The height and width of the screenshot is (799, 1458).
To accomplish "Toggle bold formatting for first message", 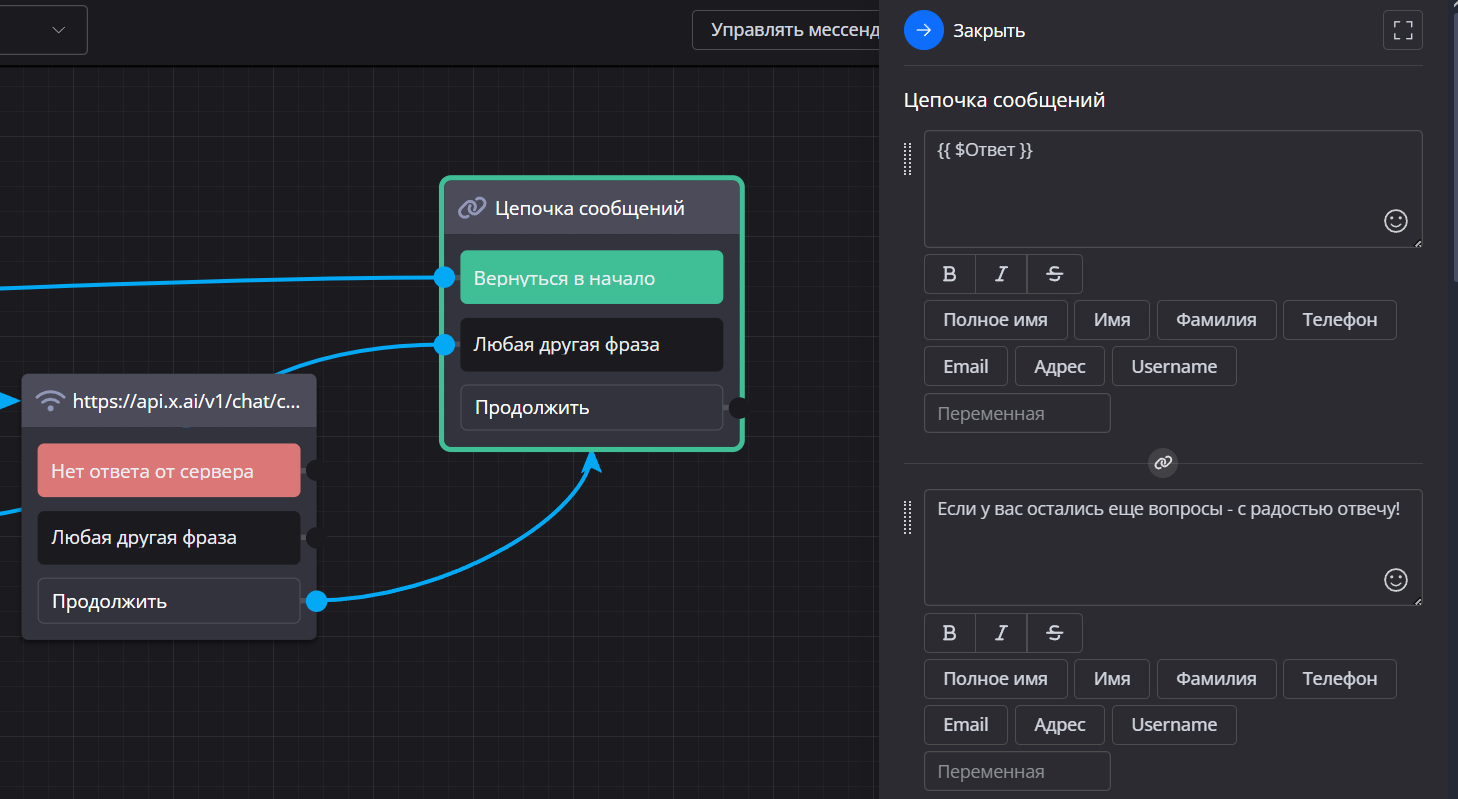I will (x=950, y=274).
